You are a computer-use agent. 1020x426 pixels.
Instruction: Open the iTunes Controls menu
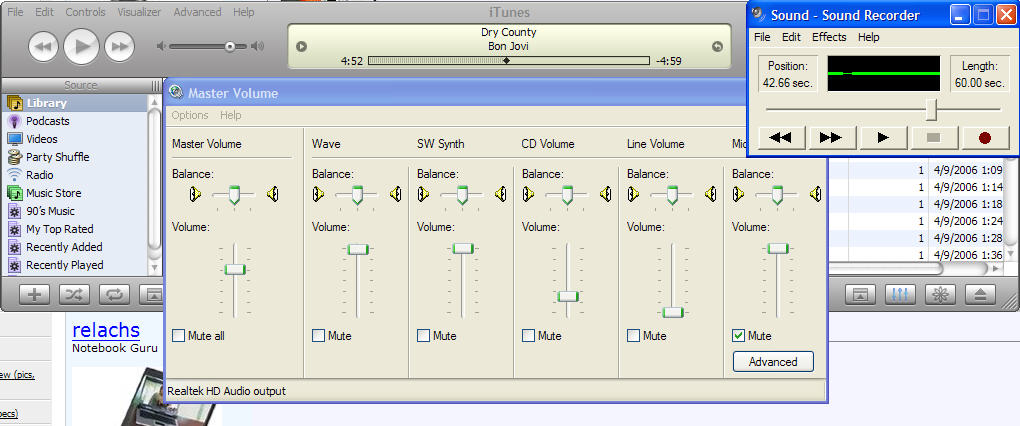(x=85, y=12)
